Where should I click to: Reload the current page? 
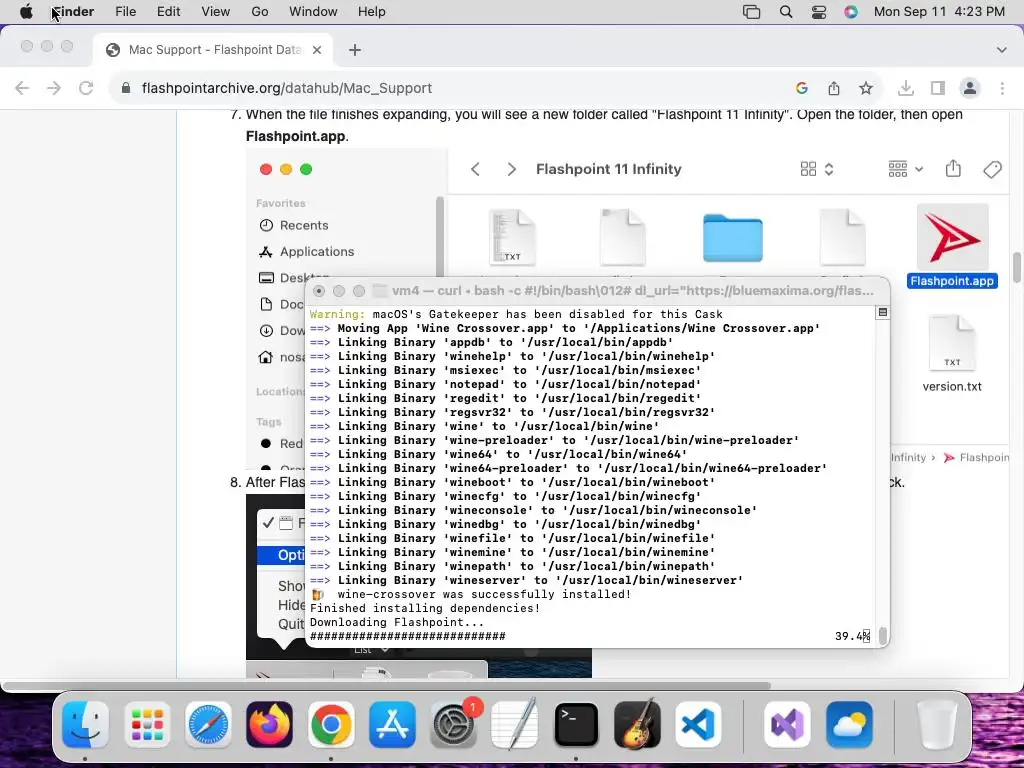point(86,88)
